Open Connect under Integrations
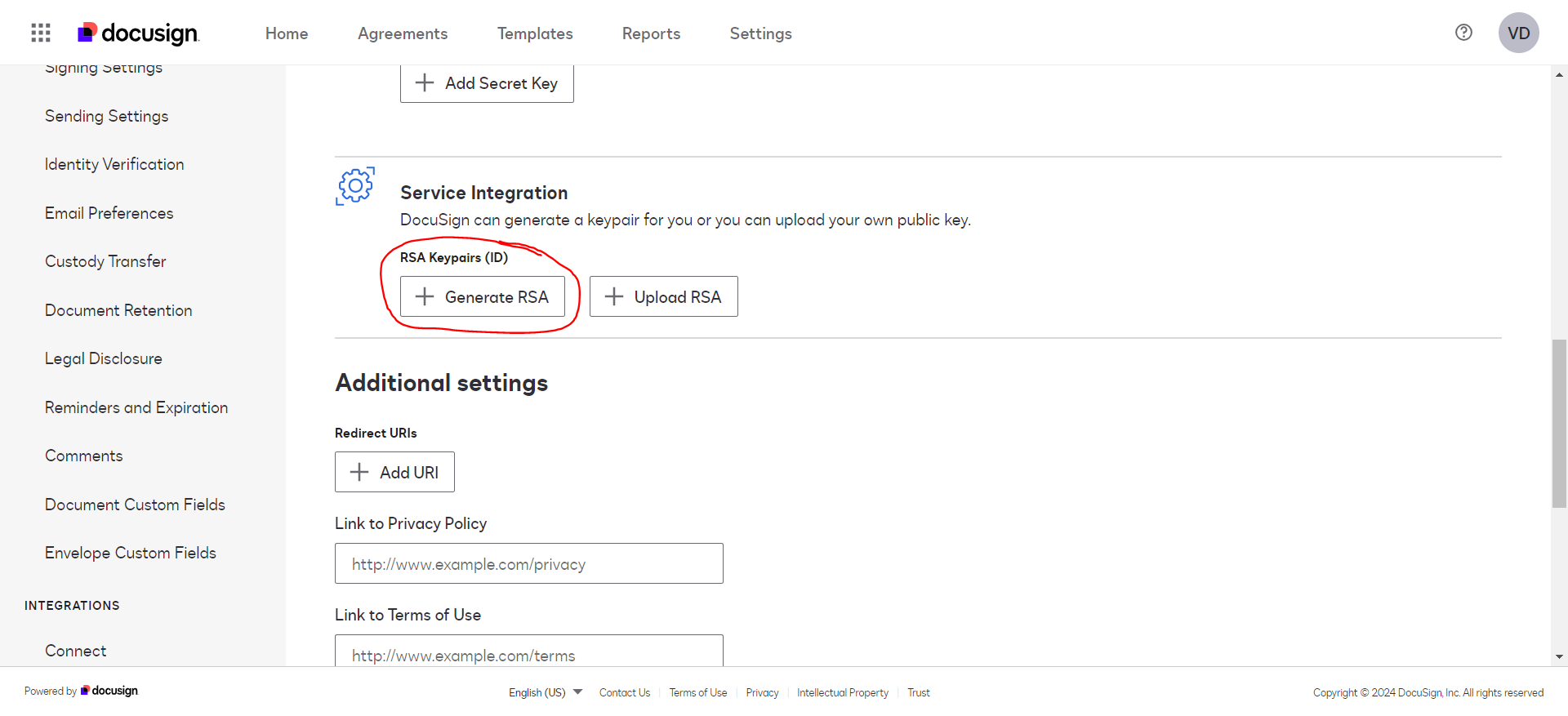This screenshot has height=716, width=1568. point(76,651)
